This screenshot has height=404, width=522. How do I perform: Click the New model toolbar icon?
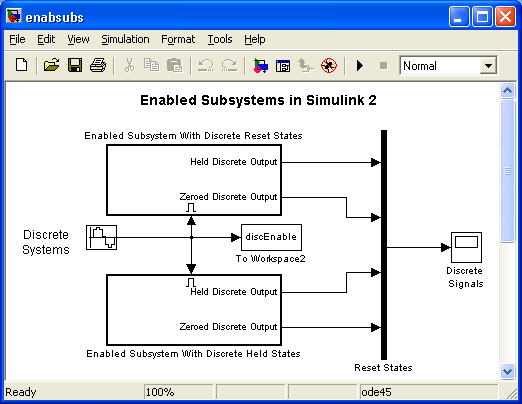pos(22,65)
